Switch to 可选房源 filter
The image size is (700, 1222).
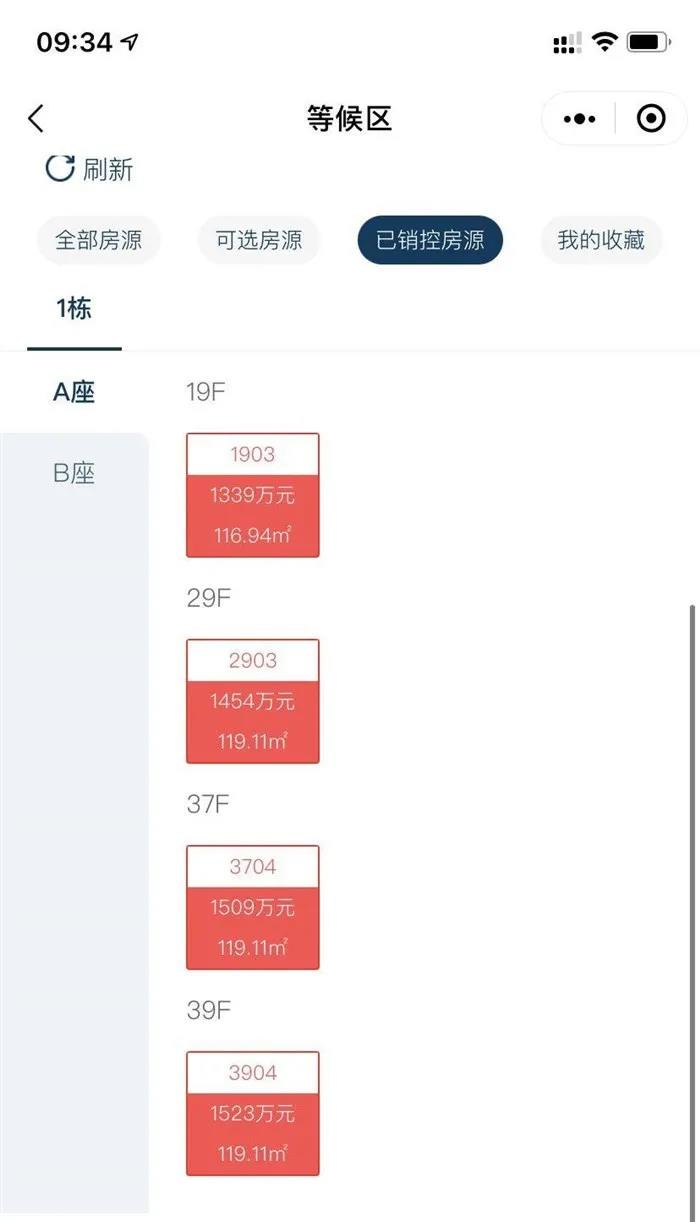point(259,240)
